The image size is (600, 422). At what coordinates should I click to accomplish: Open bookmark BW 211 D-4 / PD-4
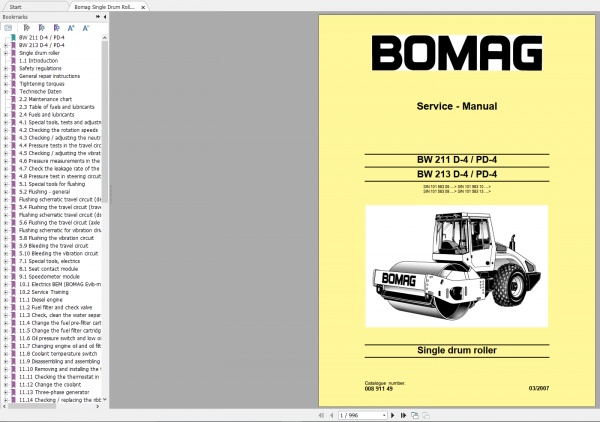[42, 37]
